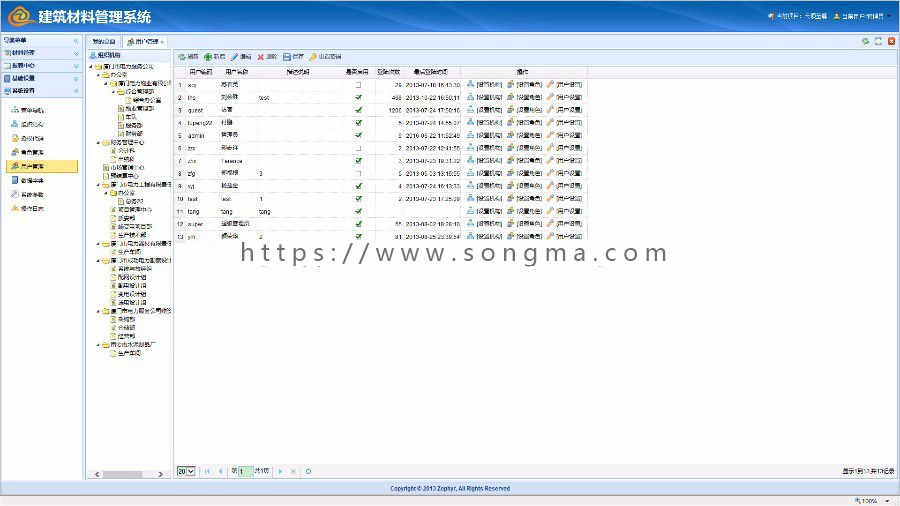The width and height of the screenshot is (900, 506).
Task: Click the chevron of the 系统管理 accordion panel
Action: coord(76,91)
